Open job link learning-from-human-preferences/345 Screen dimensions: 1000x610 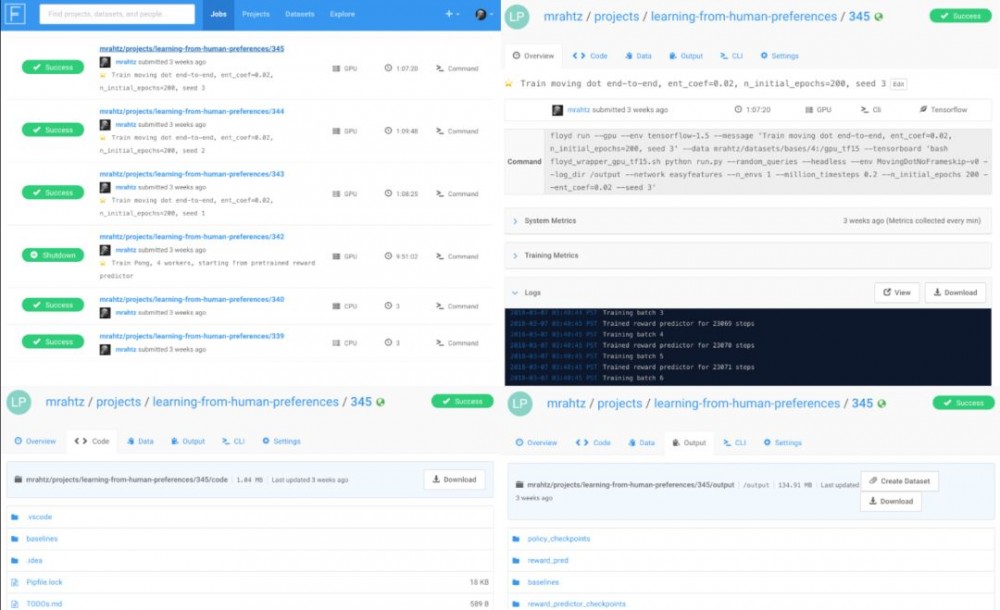point(191,48)
